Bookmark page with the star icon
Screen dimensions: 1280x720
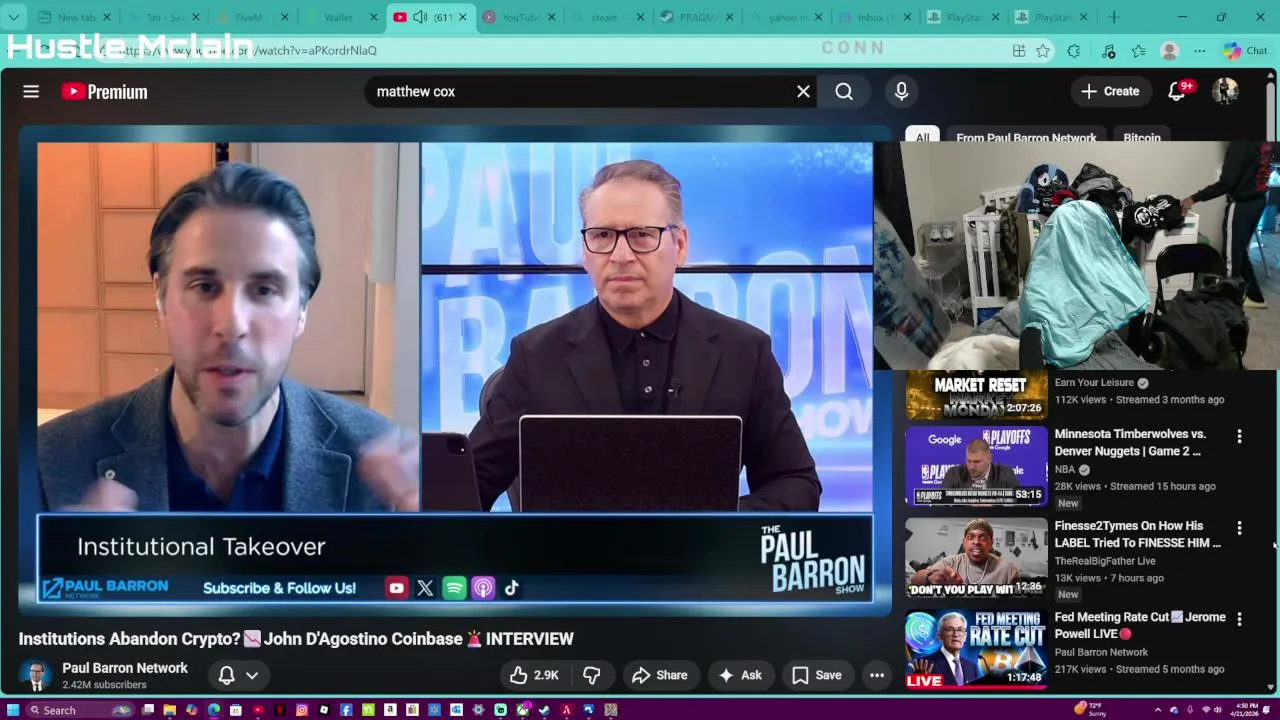(x=1043, y=51)
